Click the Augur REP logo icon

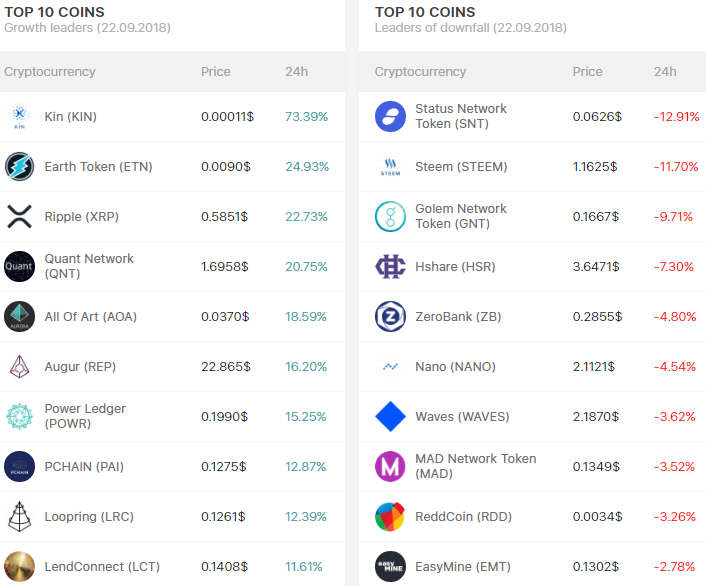pyautogui.click(x=19, y=367)
